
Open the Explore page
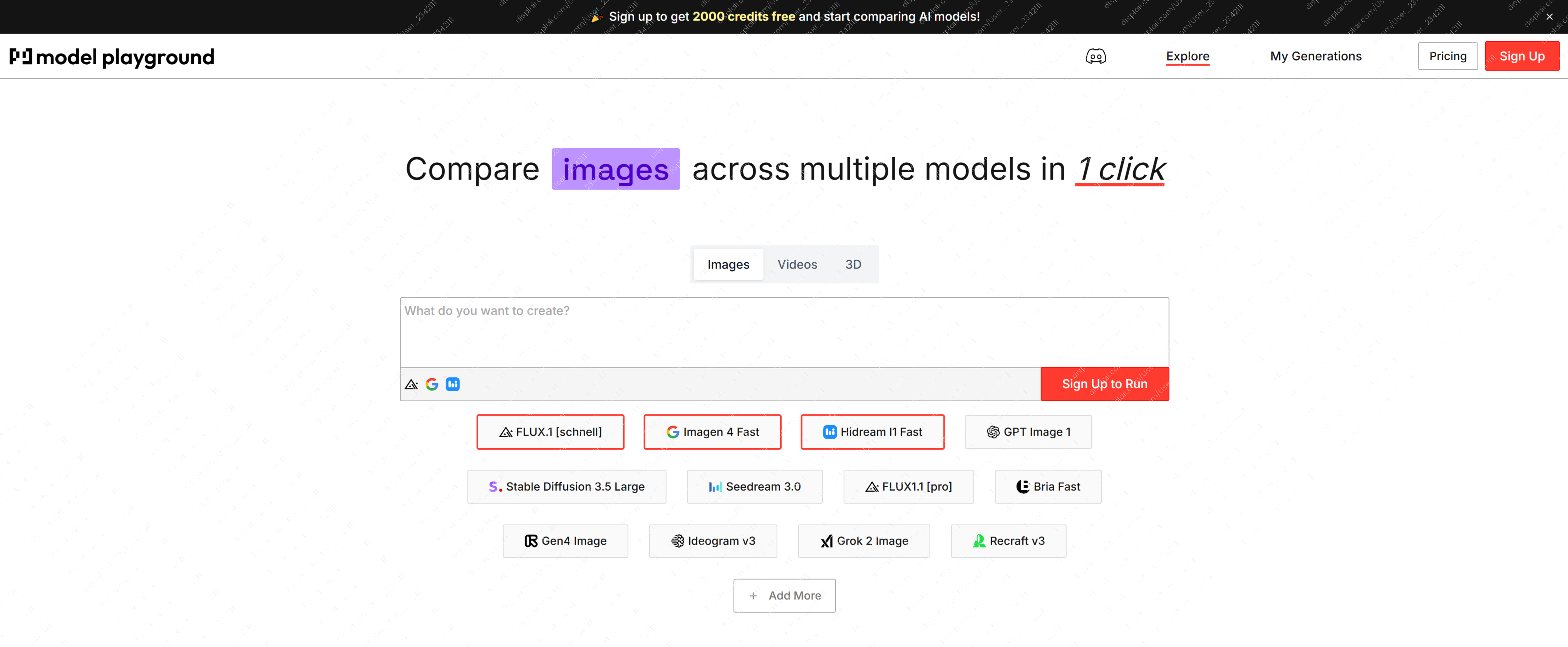[1187, 57]
